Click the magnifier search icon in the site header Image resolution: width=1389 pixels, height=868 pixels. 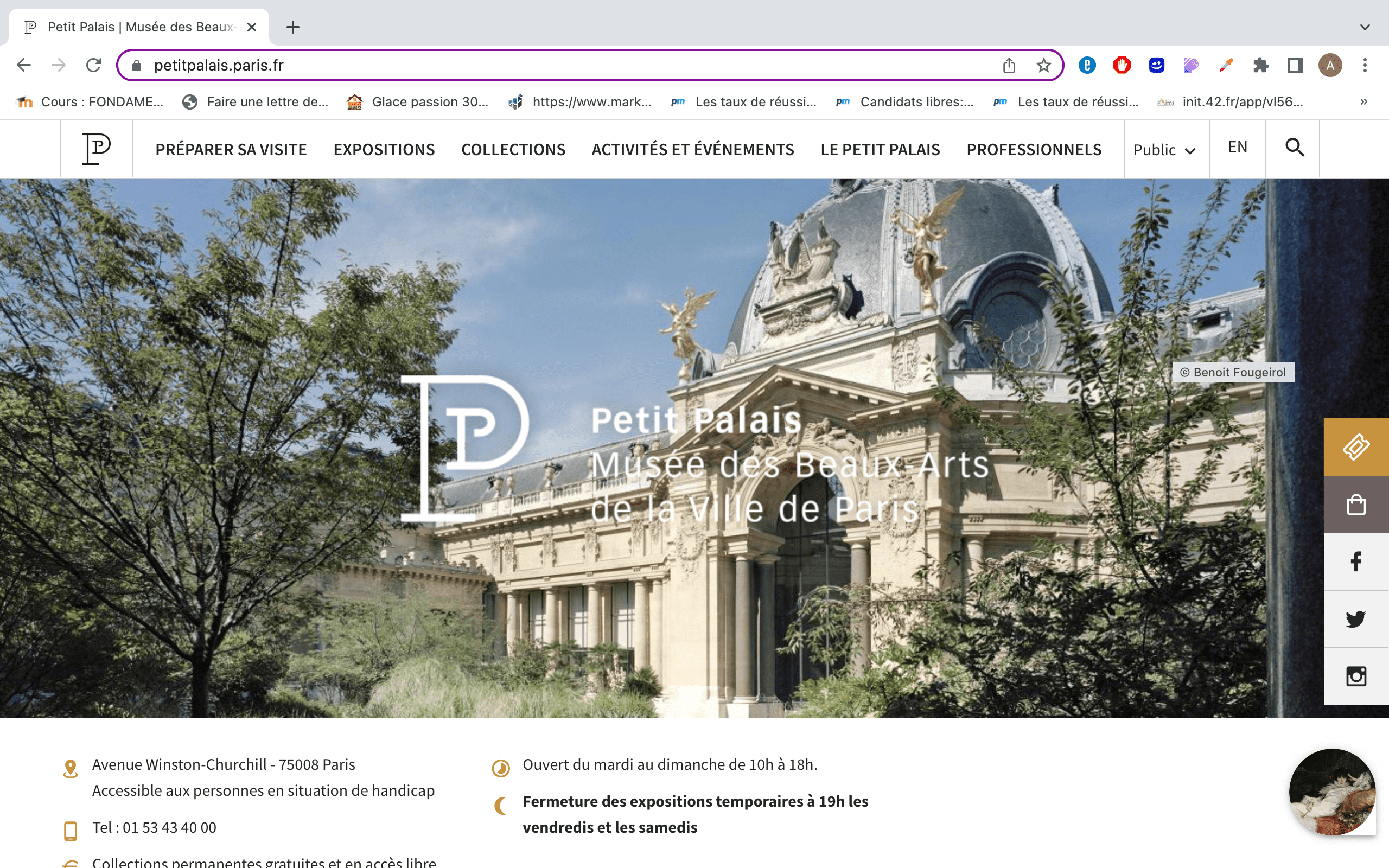point(1294,148)
